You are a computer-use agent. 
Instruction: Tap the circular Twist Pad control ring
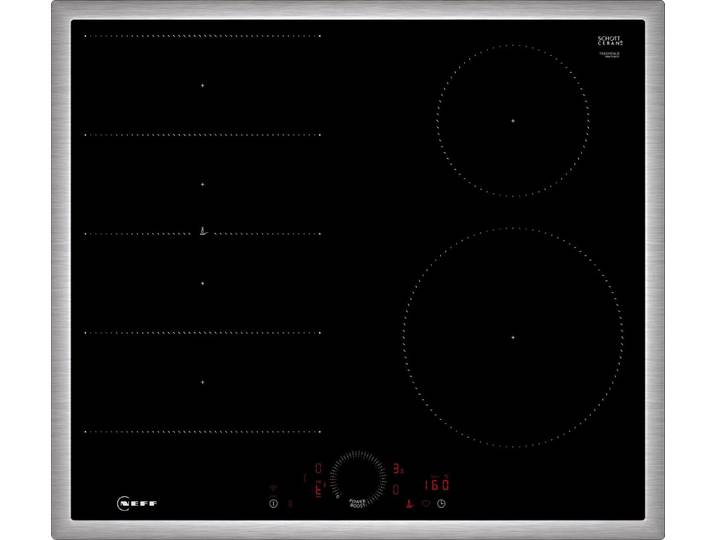pos(358,478)
